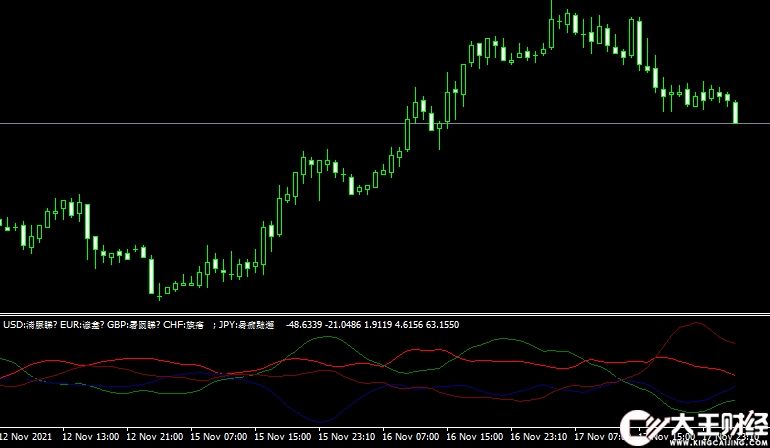Click the "CHF:" indicator label

pos(174,325)
